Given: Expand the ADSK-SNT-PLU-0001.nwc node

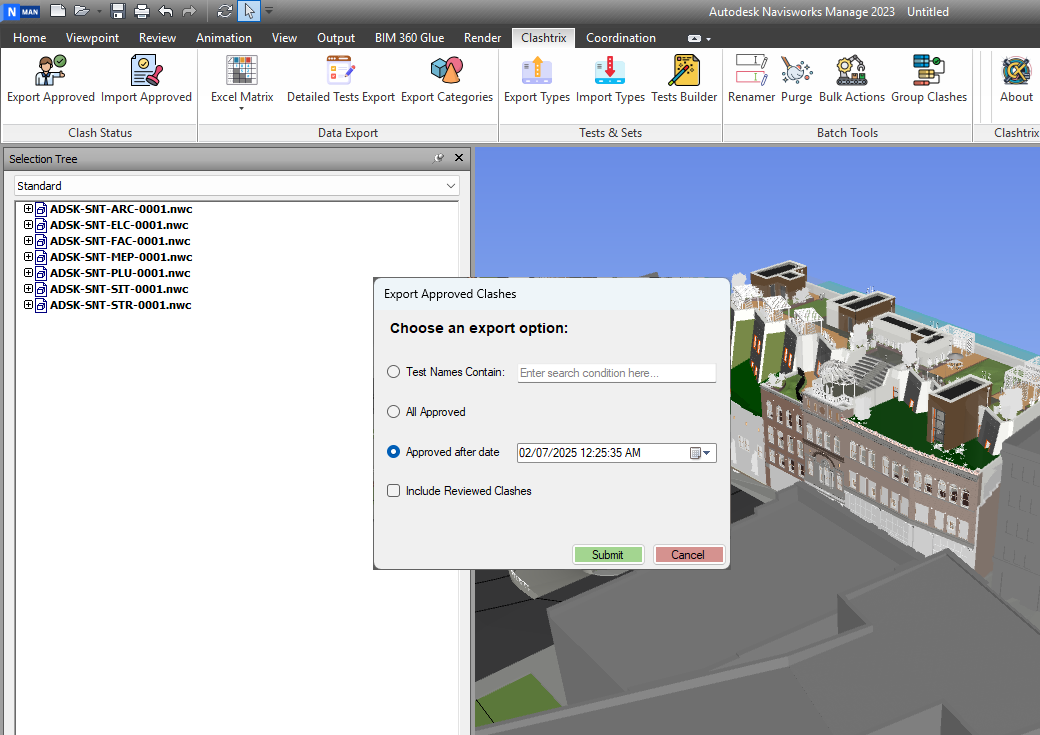Looking at the screenshot, I should (x=28, y=273).
